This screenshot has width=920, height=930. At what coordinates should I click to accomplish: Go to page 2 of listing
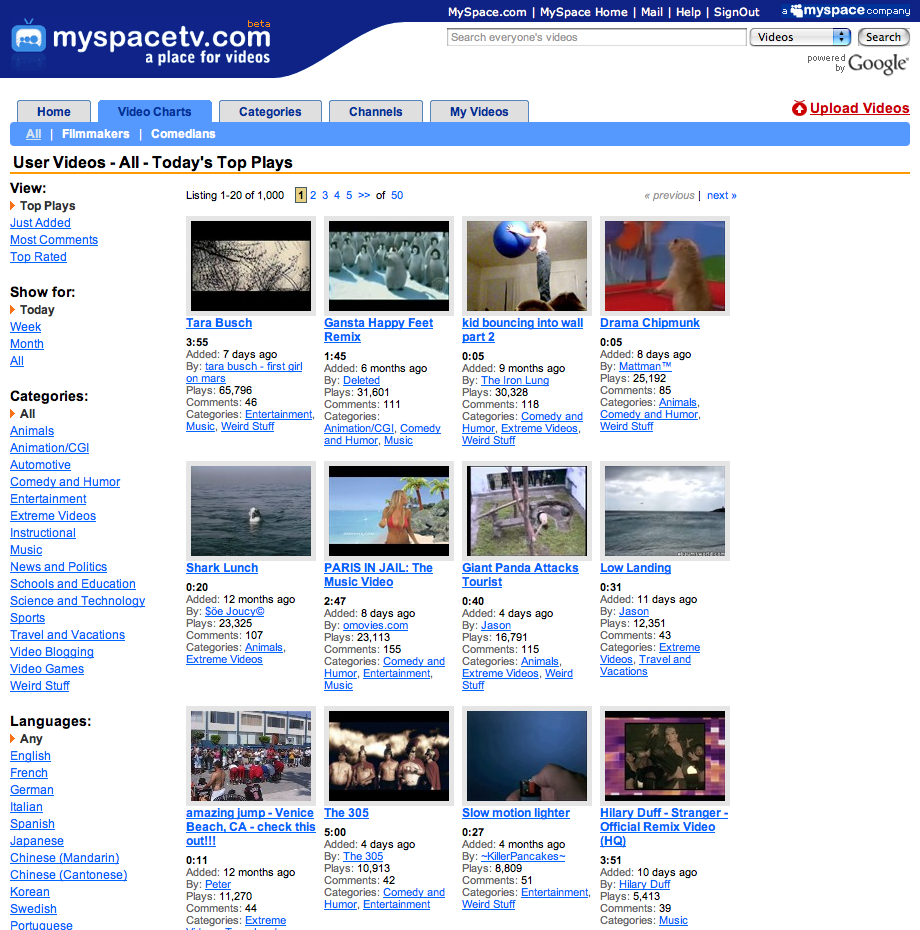313,195
